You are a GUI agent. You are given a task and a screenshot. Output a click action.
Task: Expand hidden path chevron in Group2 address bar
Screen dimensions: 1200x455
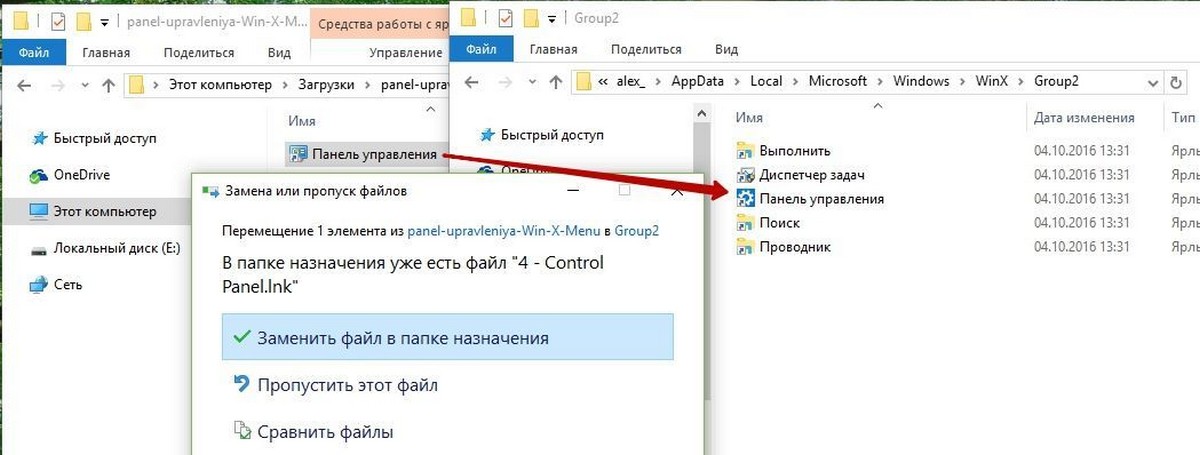point(604,82)
